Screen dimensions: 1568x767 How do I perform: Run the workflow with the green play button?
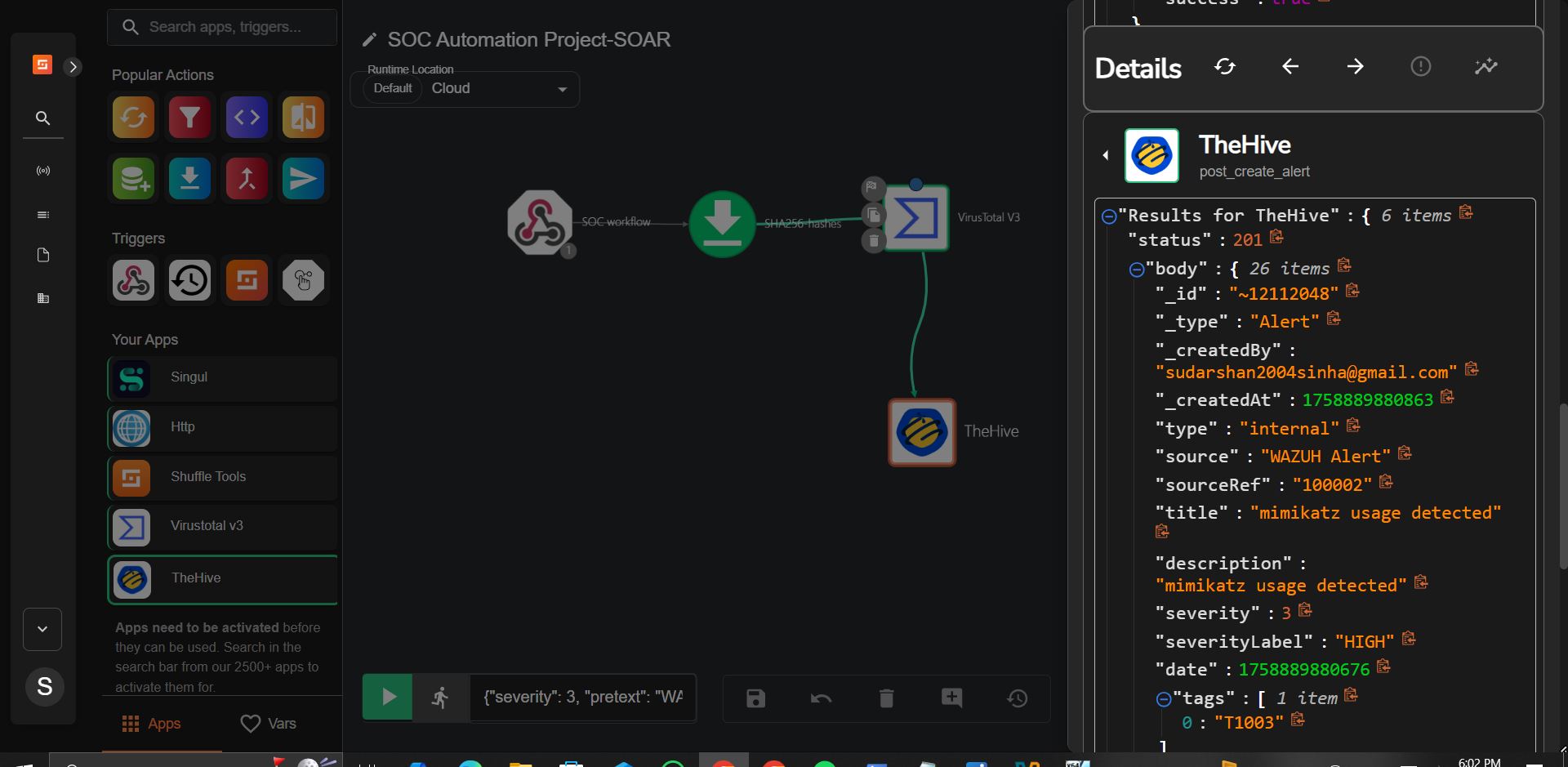pyautogui.click(x=388, y=697)
